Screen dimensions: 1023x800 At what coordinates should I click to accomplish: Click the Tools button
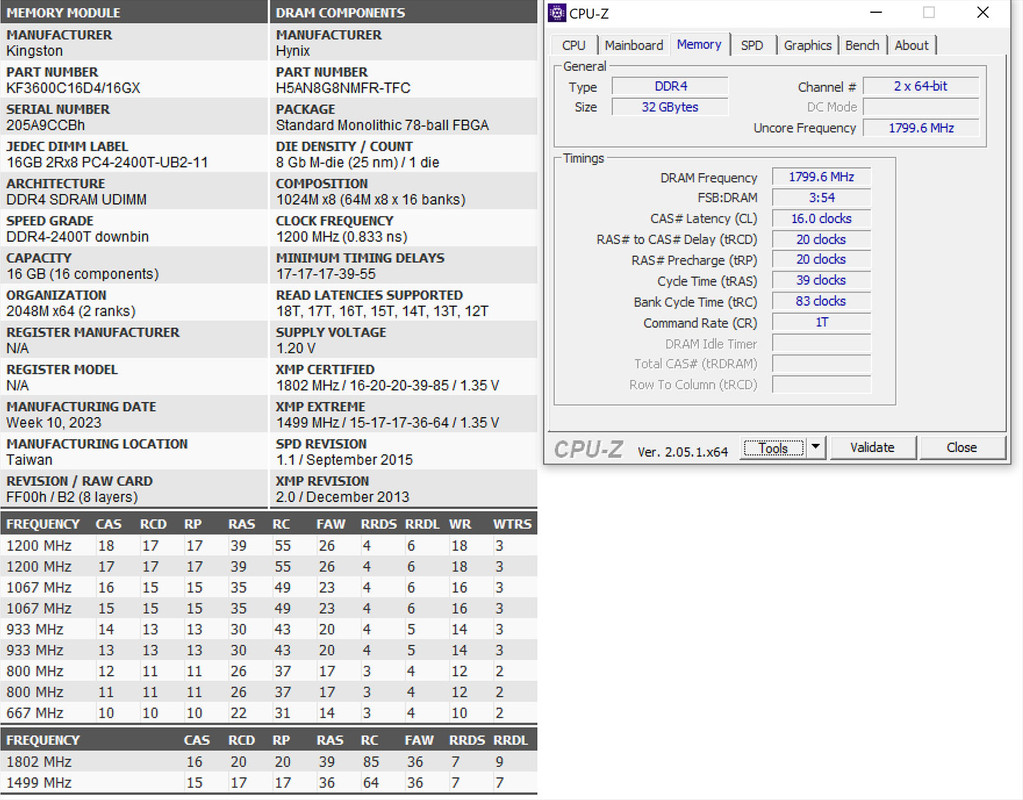coord(773,448)
